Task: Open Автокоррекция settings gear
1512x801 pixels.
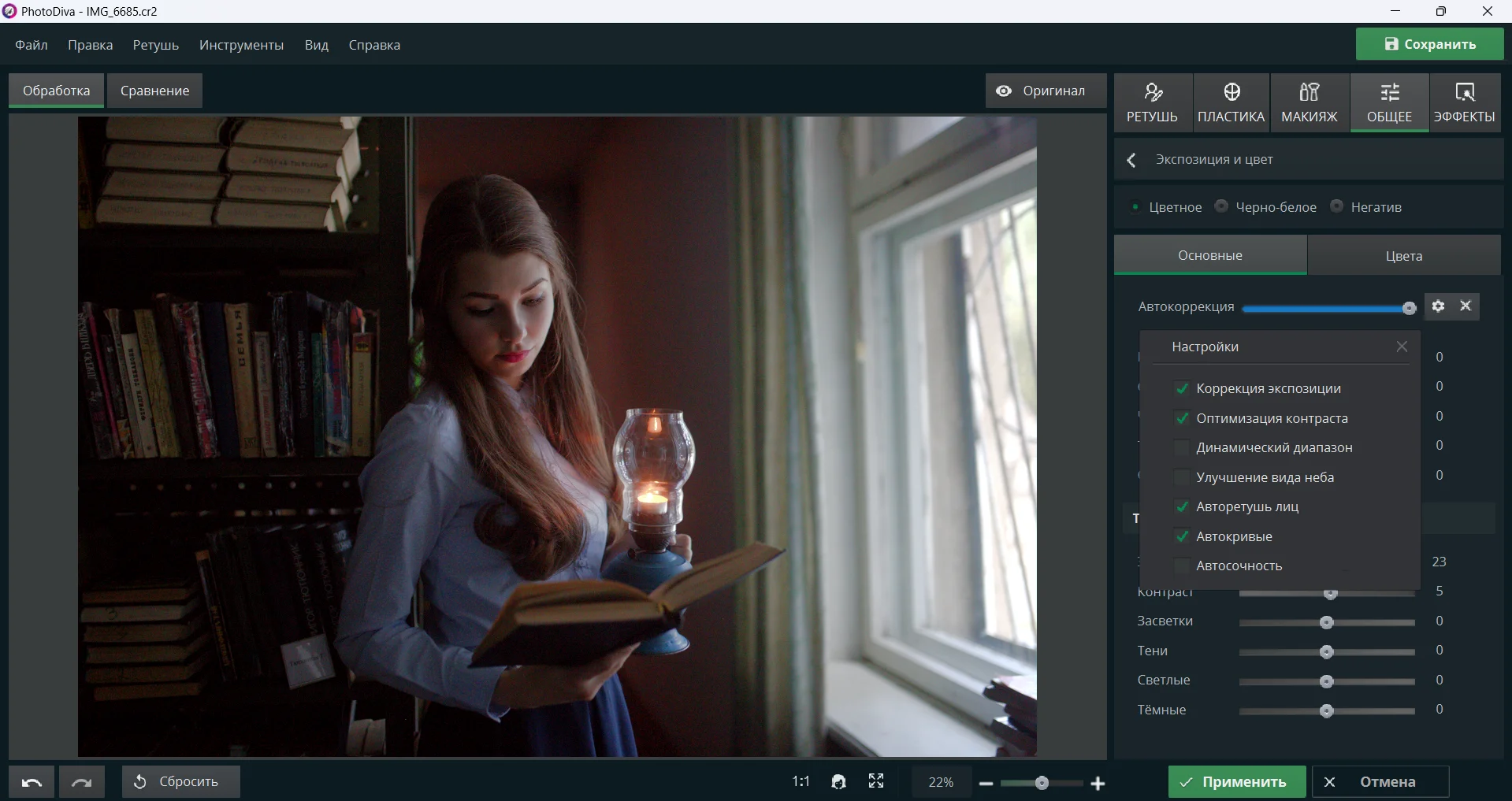Action: [x=1438, y=306]
